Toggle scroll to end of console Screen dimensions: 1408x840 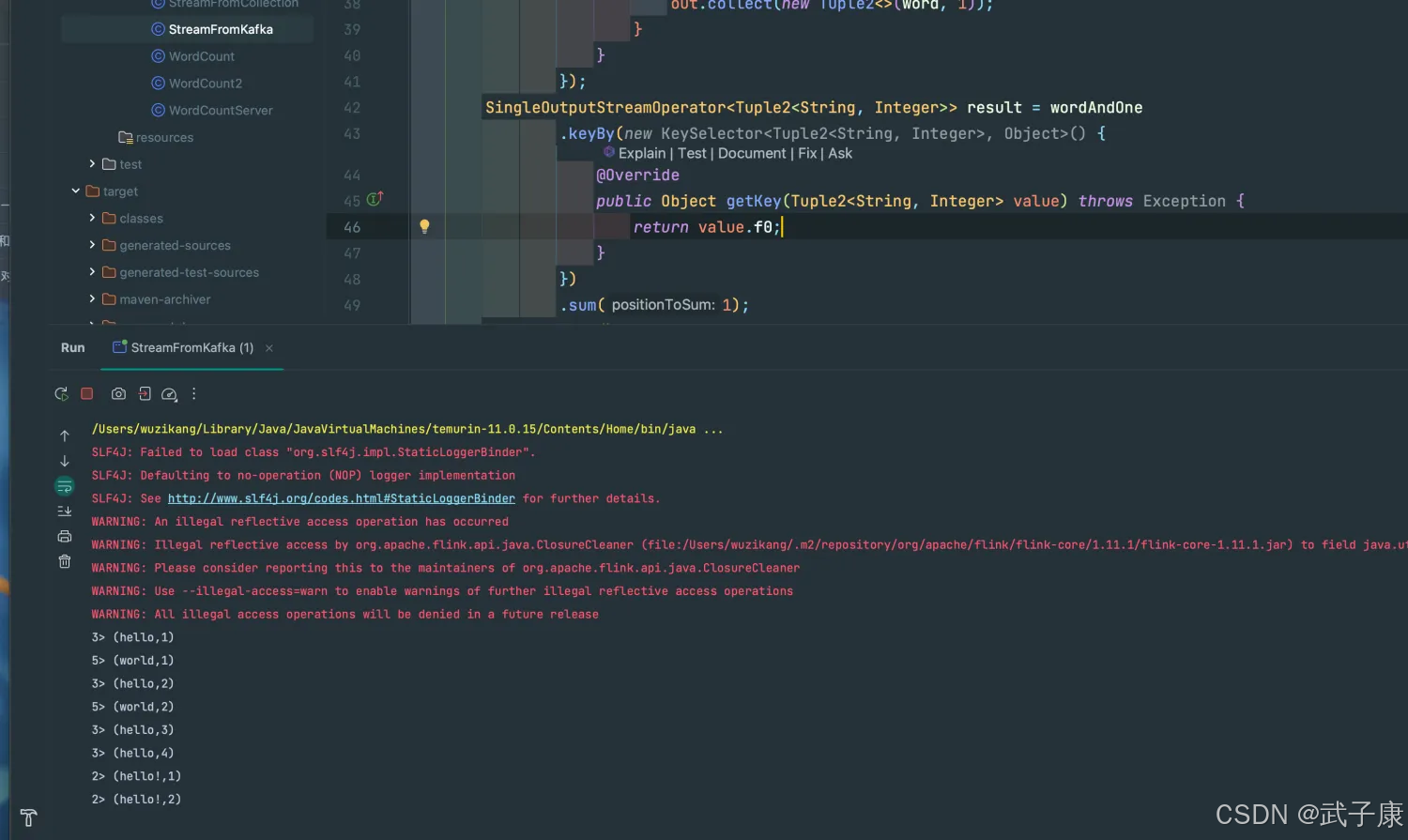pos(65,512)
